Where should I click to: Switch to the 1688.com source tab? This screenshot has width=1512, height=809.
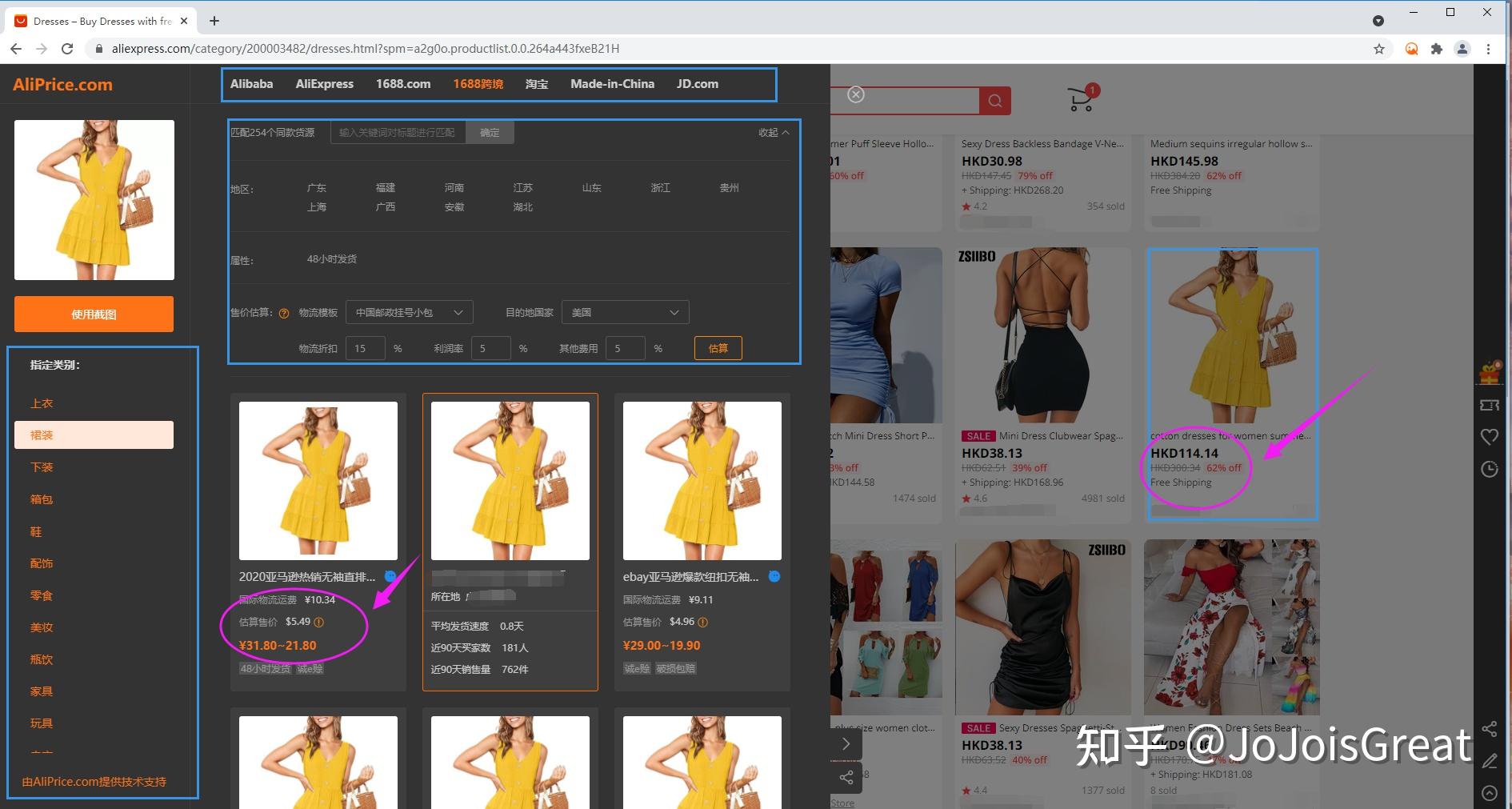click(403, 84)
